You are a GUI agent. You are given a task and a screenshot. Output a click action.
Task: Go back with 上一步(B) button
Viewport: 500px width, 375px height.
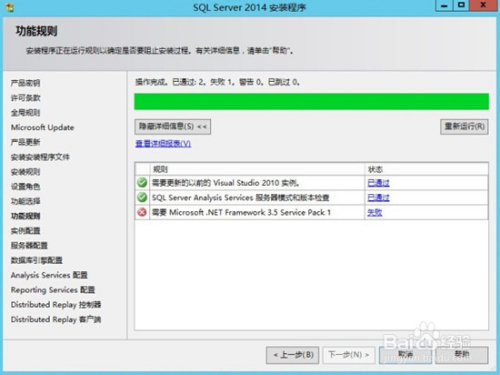(x=293, y=355)
